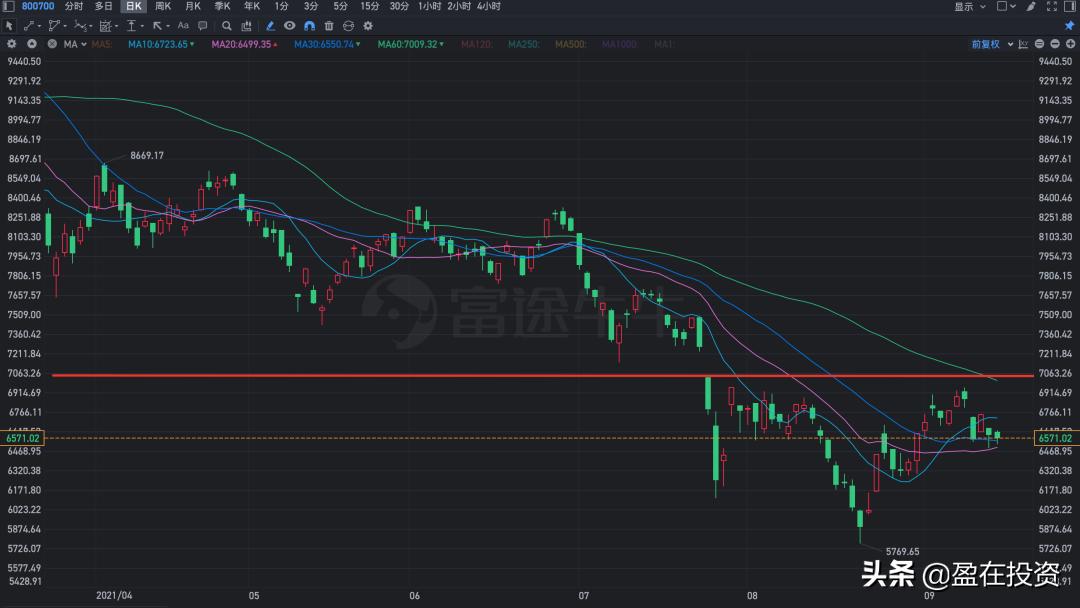The height and width of the screenshot is (608, 1080).
Task: Switch to the 分时 intraday tab
Action: [72, 6]
